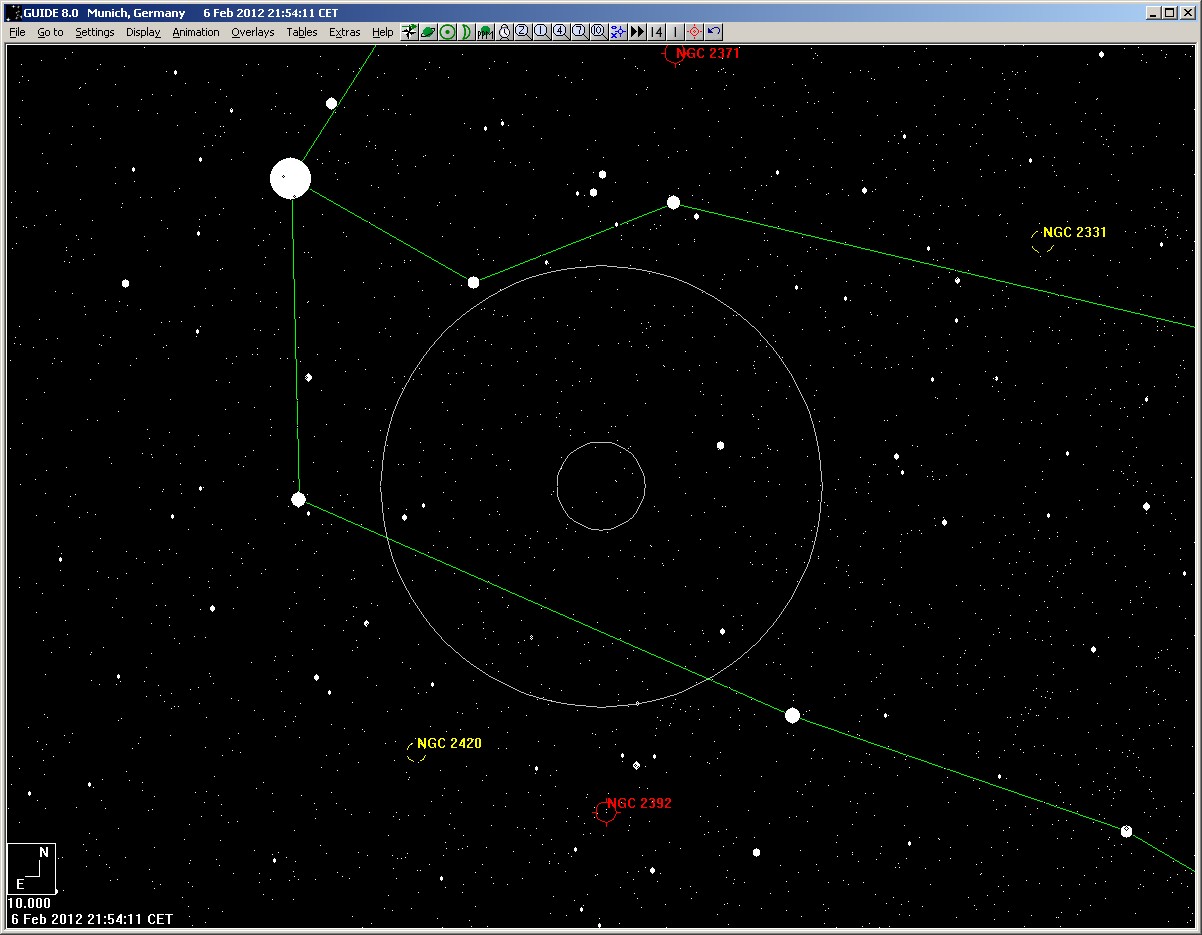
Task: Click the red NGC 2392 nebula marker
Action: [x=606, y=812]
